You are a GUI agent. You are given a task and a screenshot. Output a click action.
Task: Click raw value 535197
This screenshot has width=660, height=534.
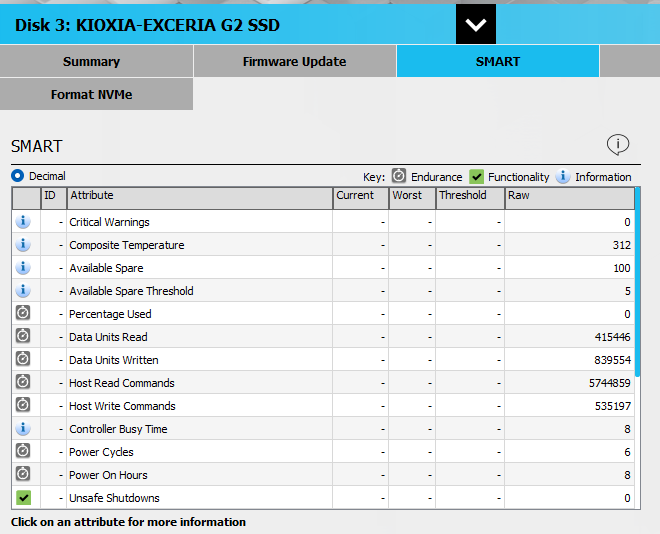click(x=612, y=406)
